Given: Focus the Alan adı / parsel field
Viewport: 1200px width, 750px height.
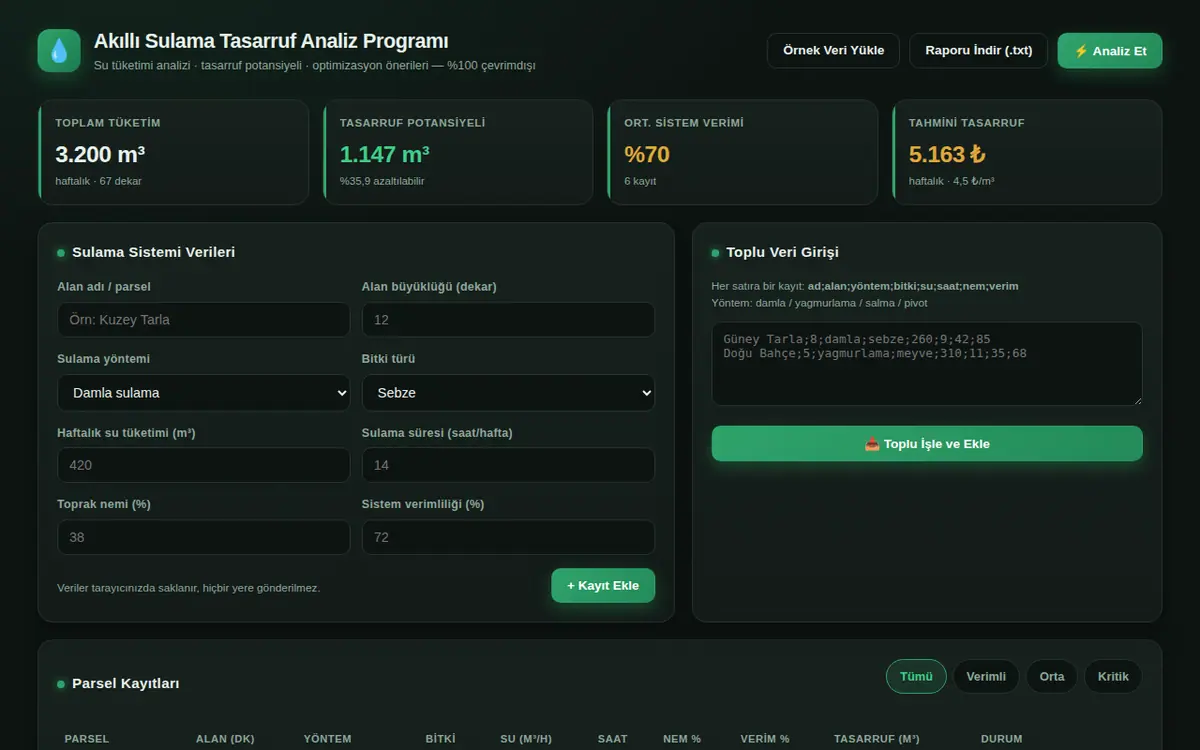Looking at the screenshot, I should pyautogui.click(x=204, y=320).
